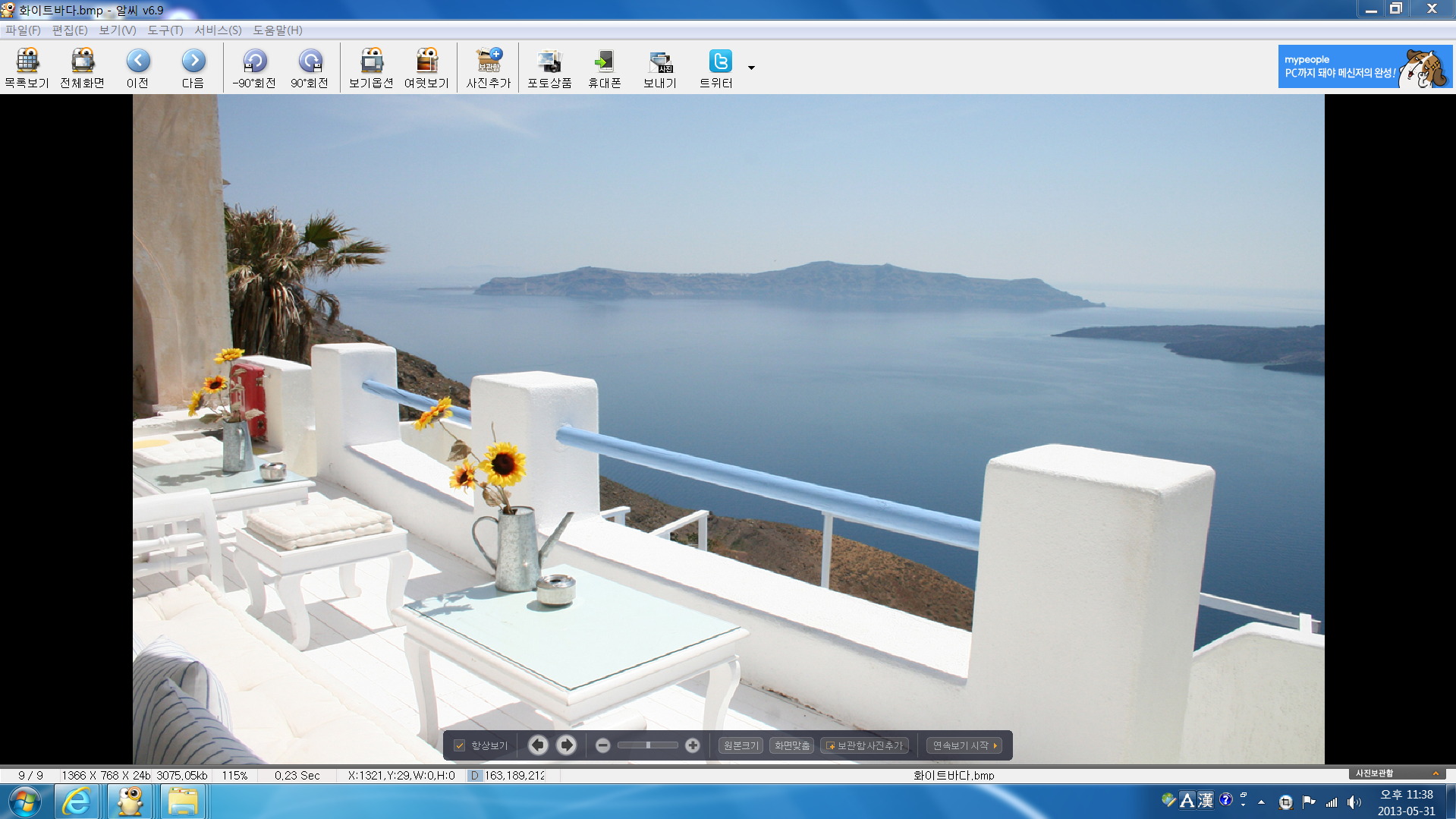The width and height of the screenshot is (1456, 819).
Task: Show hidden system tray icons
Action: coord(1261,802)
